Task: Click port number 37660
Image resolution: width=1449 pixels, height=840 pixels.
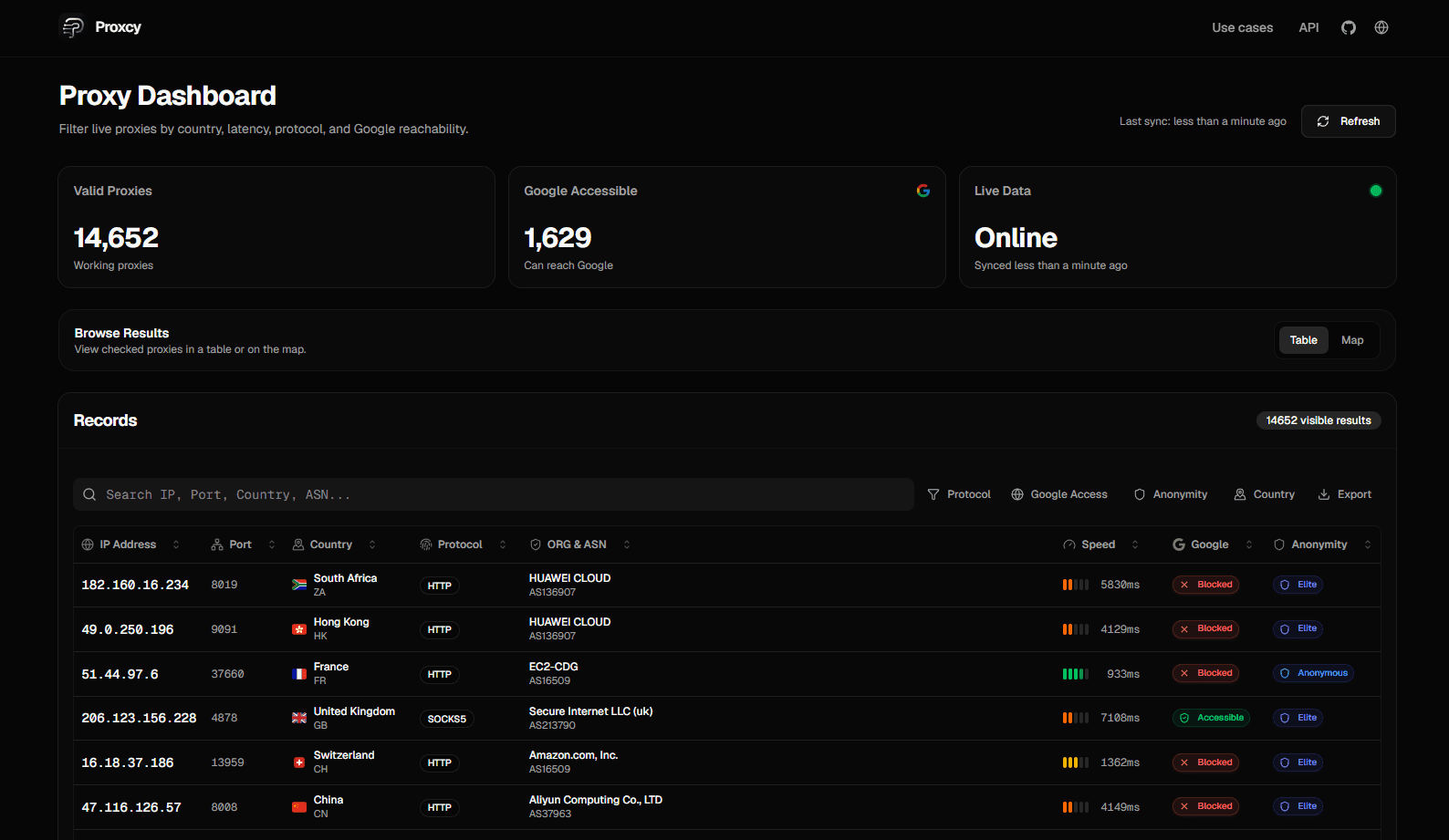Action: click(x=227, y=674)
